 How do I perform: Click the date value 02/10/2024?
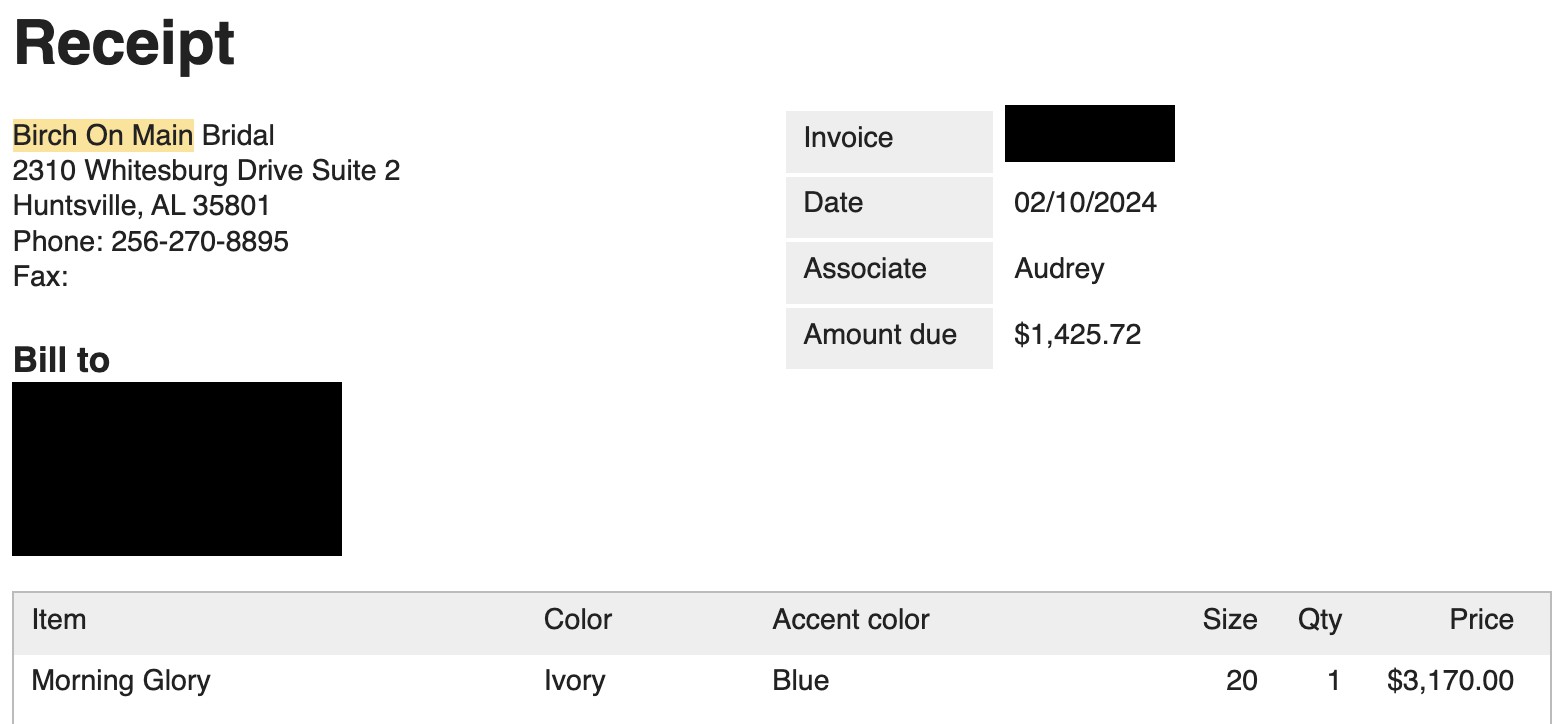tap(1085, 203)
